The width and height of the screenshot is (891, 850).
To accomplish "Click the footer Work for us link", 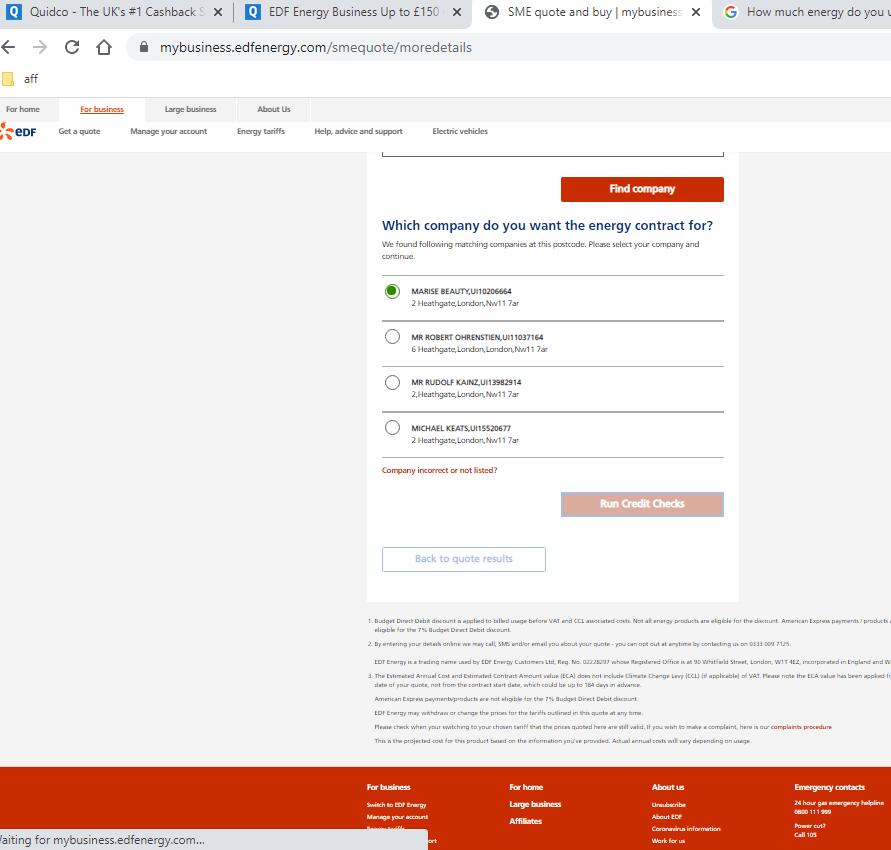I will click(668, 841).
